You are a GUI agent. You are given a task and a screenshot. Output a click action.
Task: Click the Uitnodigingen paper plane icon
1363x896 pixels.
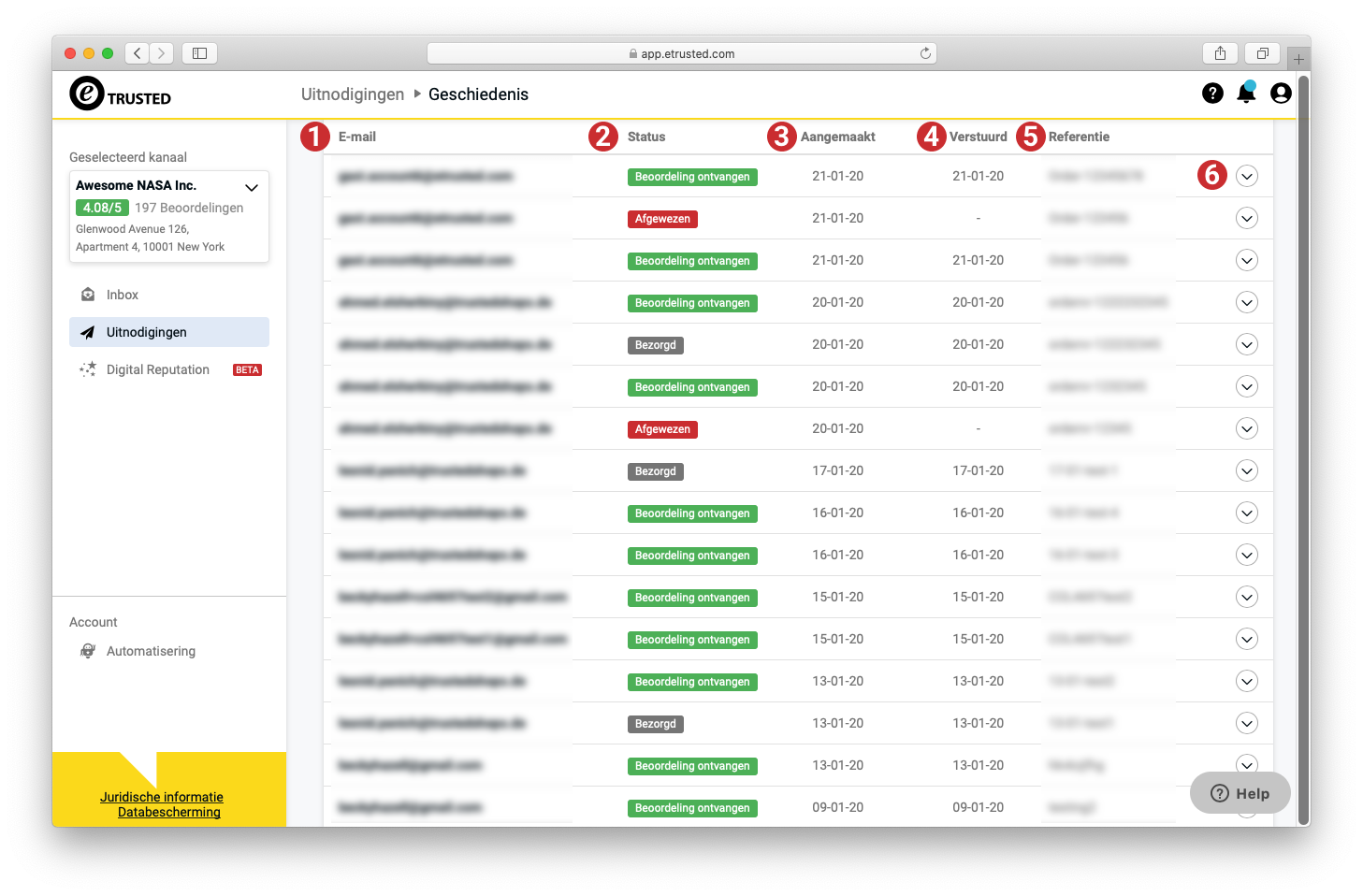[88, 332]
